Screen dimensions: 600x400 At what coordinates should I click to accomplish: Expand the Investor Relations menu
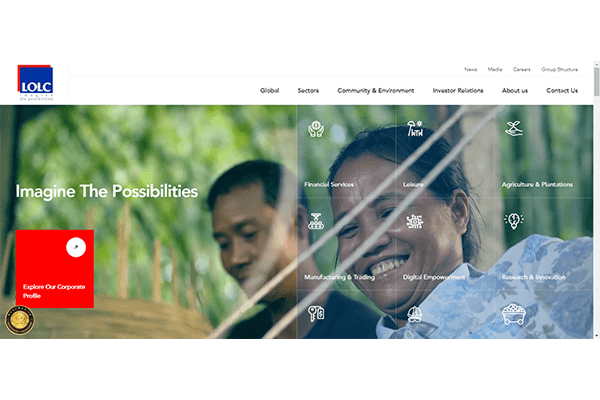tap(458, 91)
